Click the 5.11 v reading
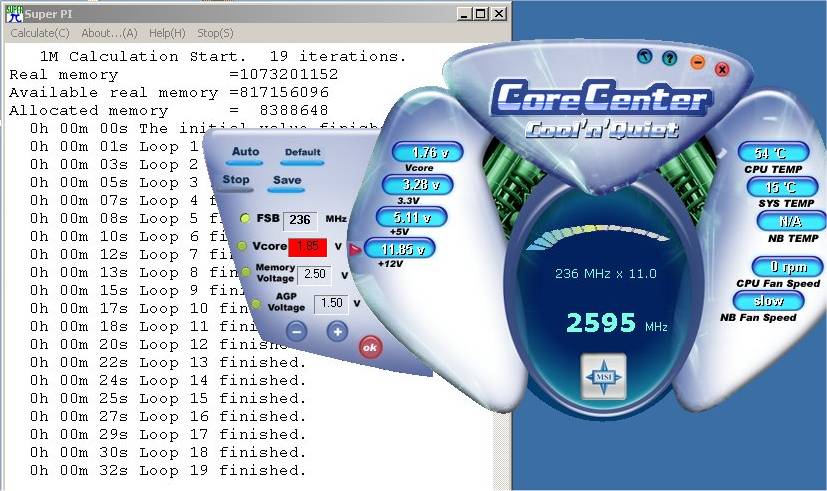827x491 pixels. coord(411,217)
